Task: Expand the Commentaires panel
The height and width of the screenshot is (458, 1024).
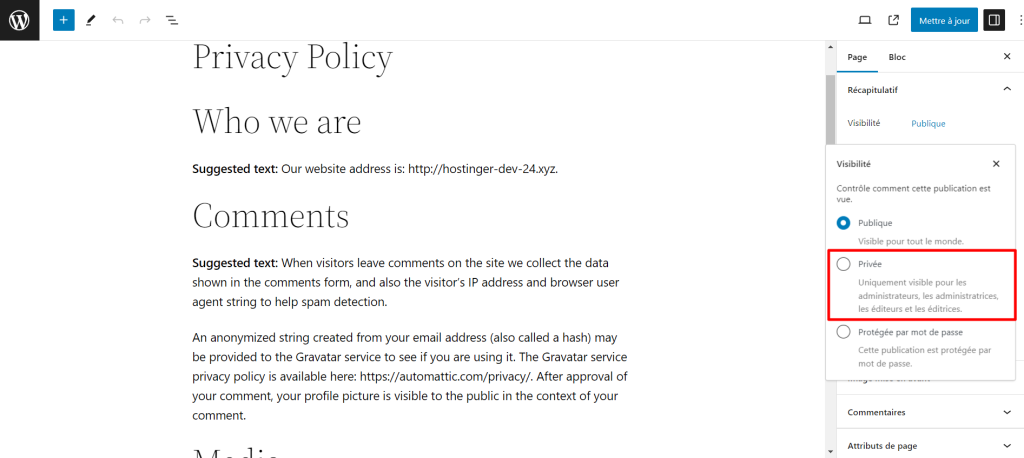Action: [1006, 412]
